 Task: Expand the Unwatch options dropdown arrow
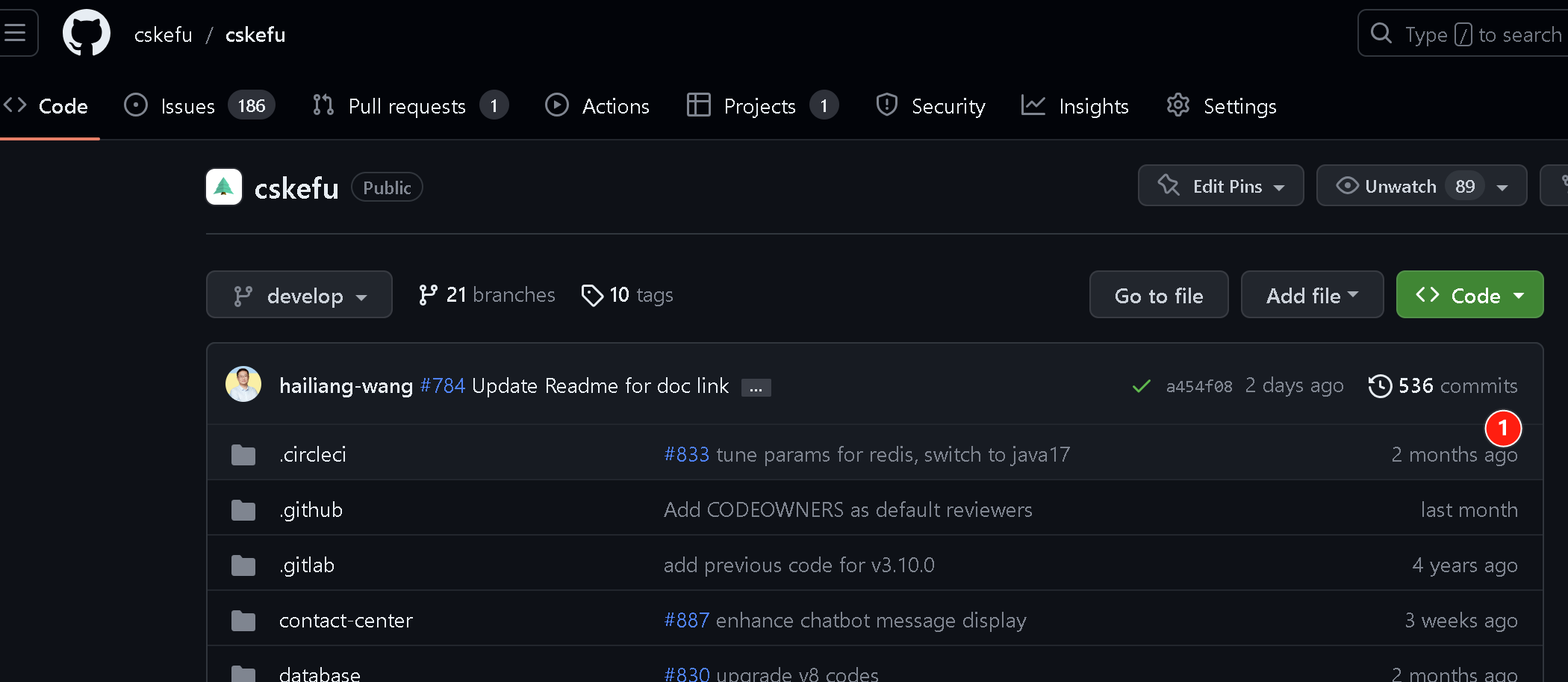pyautogui.click(x=1503, y=187)
